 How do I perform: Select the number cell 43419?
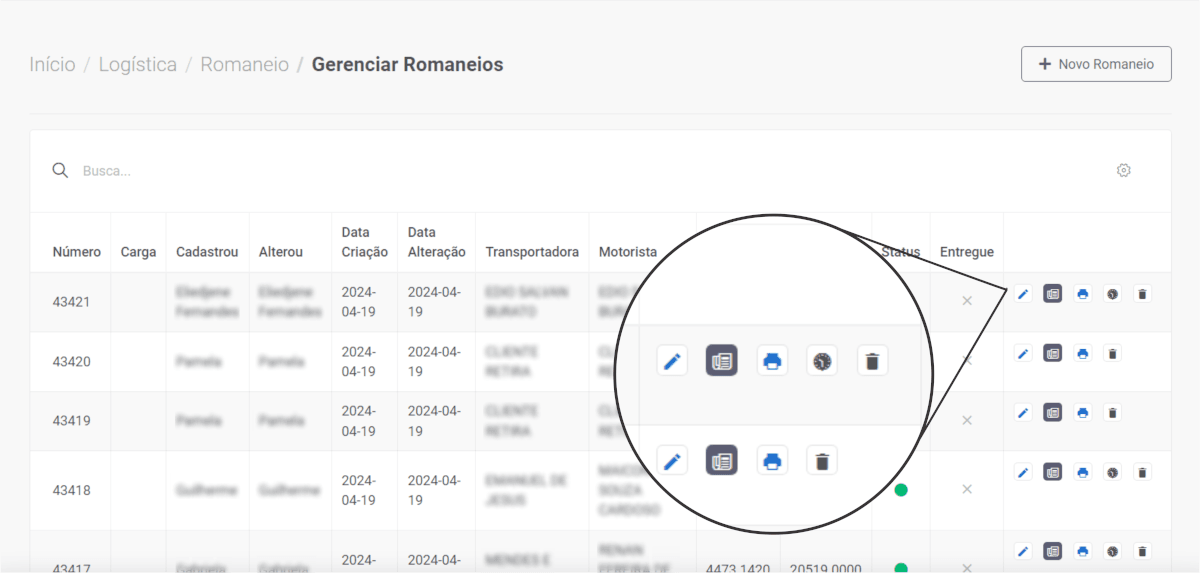pos(72,420)
